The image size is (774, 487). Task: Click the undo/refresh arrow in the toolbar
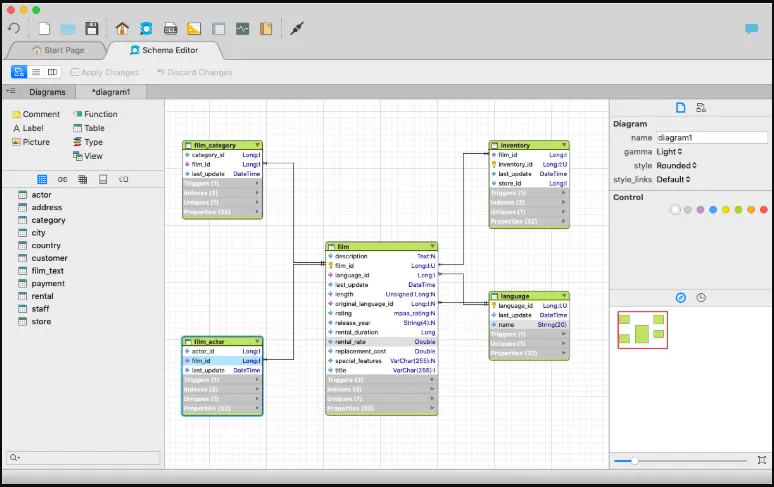[14, 28]
